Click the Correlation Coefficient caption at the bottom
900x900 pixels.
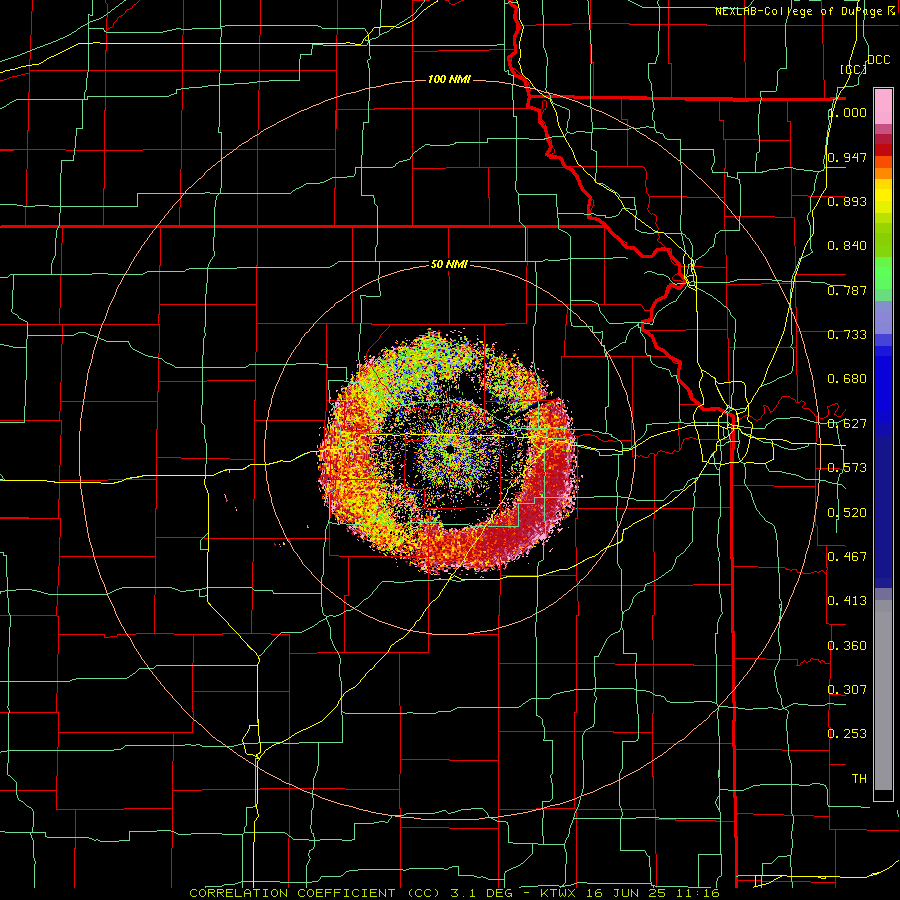click(455, 893)
